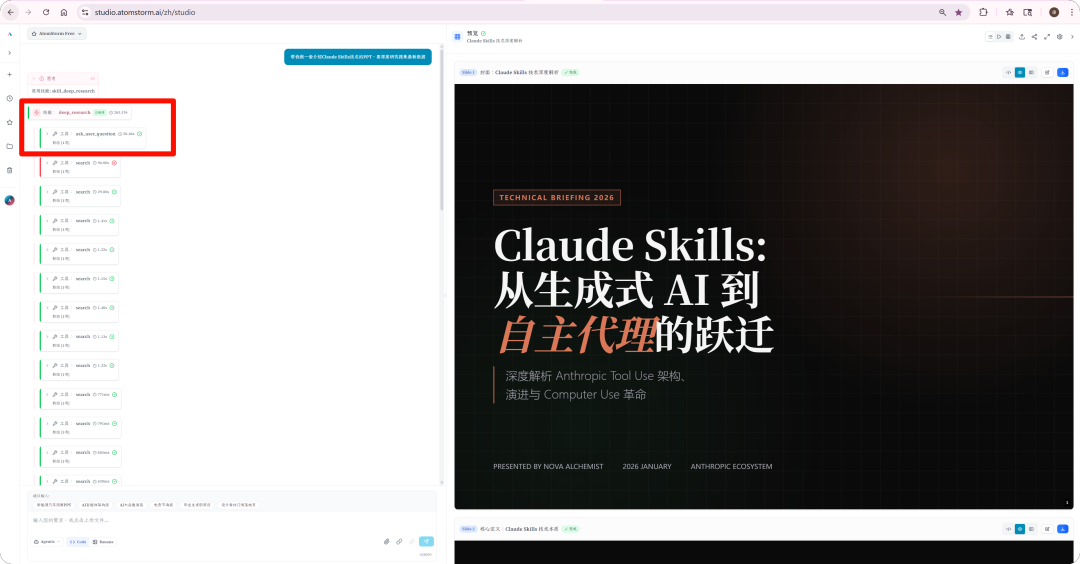Click the link icon beside the paperclip
This screenshot has width=1080, height=564.
(x=399, y=542)
